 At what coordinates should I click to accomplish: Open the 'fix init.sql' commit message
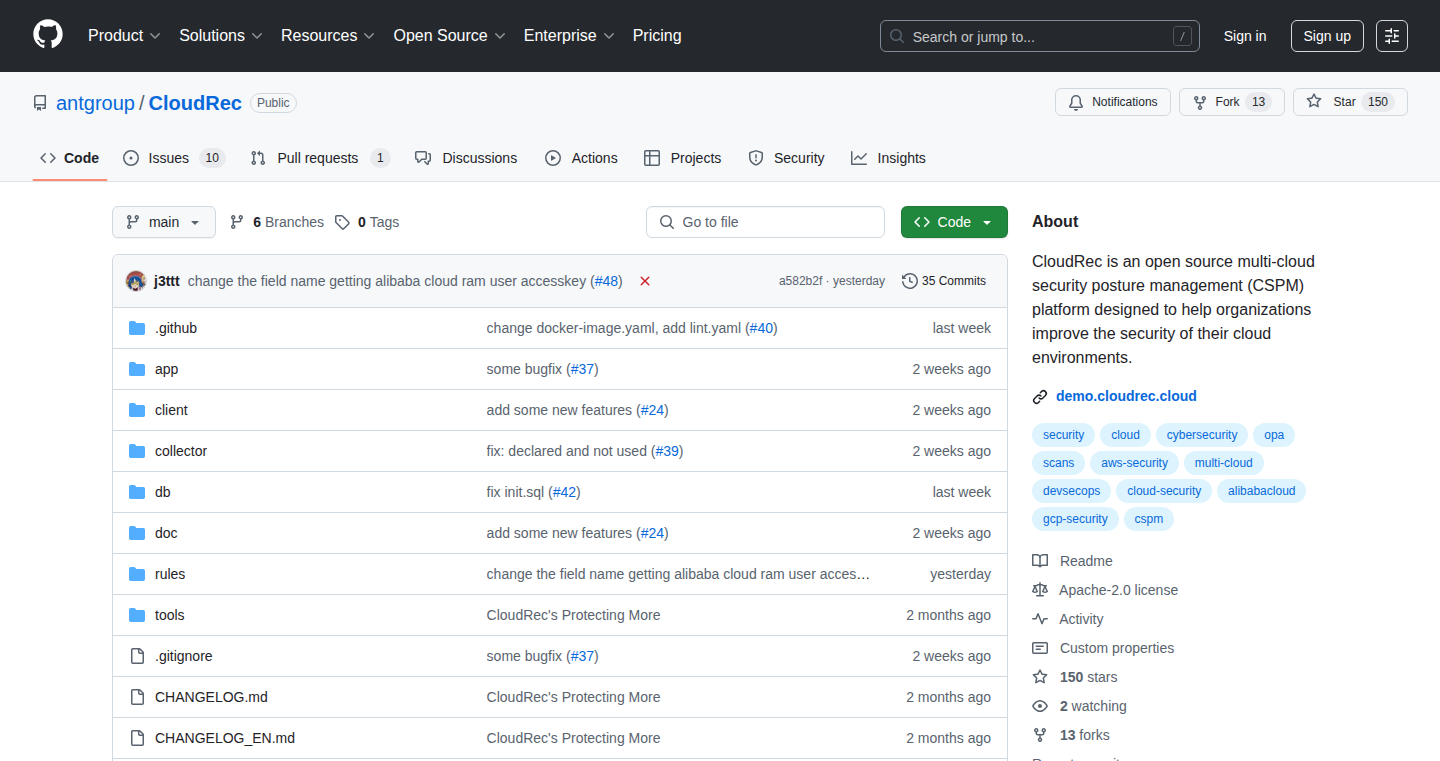[x=516, y=492]
